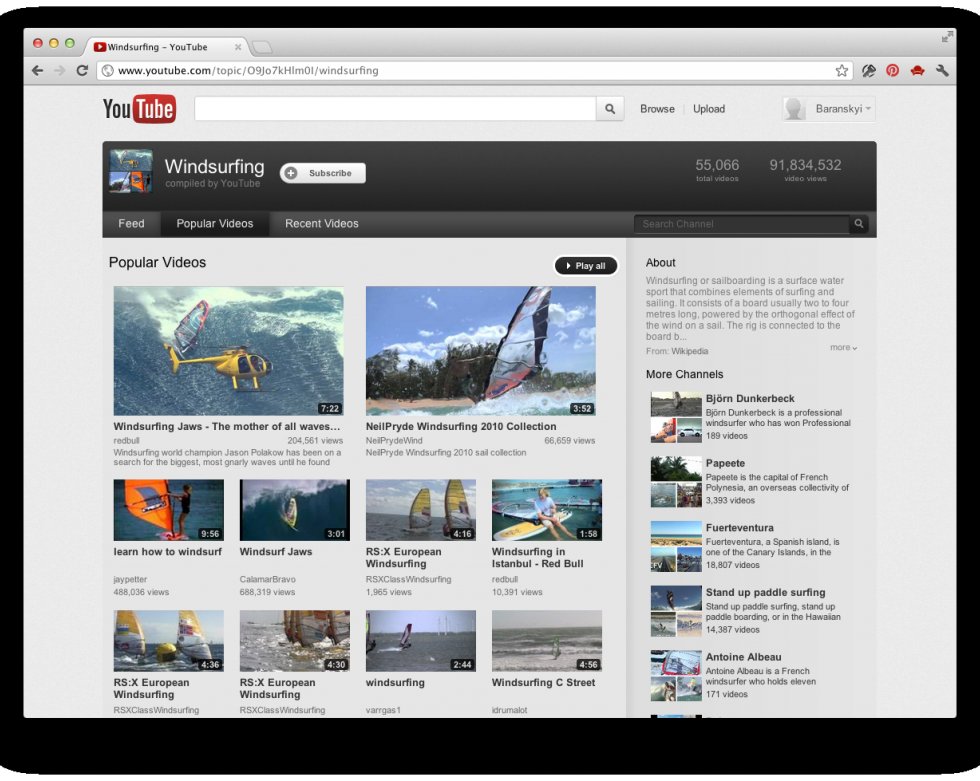Click the Search Channel field

coord(742,224)
